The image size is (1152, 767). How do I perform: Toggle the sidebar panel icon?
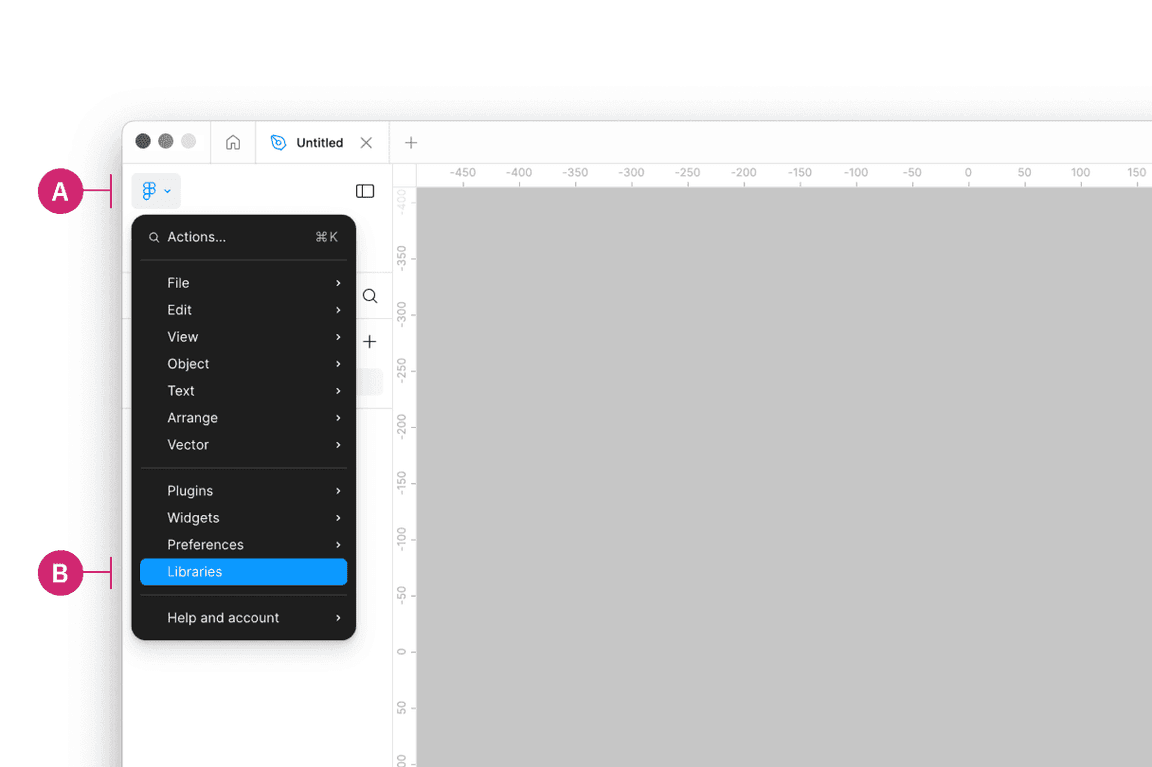click(x=365, y=191)
